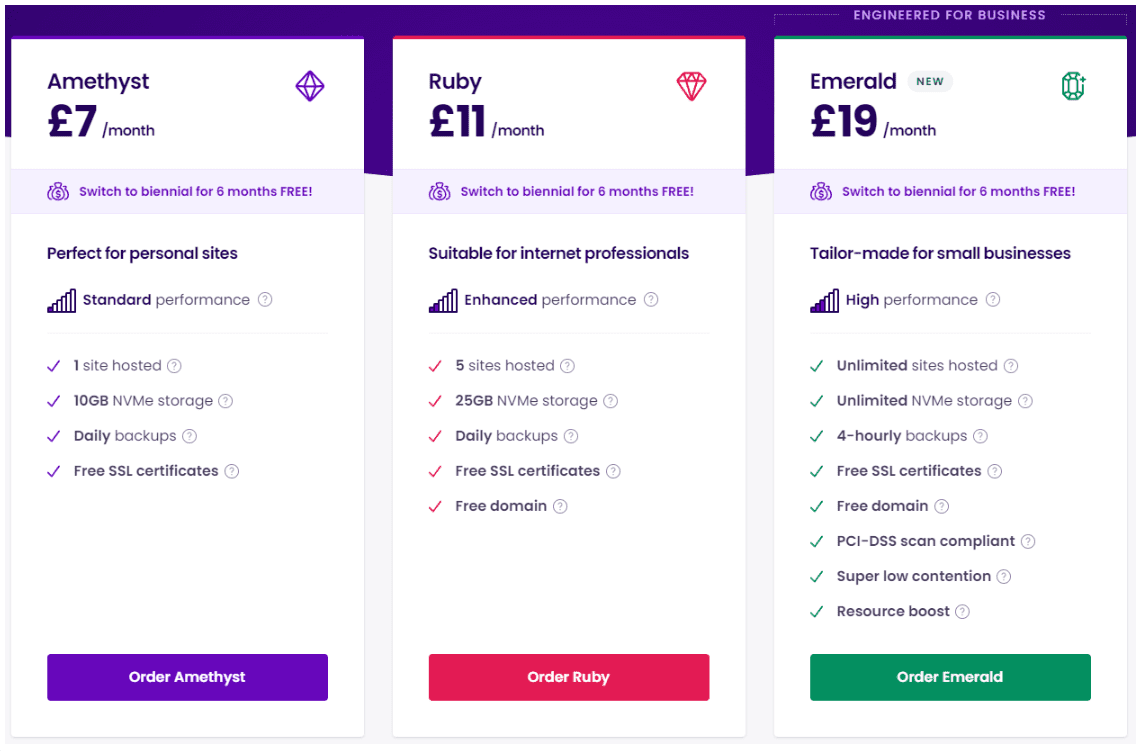Open help icon next to 25GB NVMe storage
Image resolution: width=1139 pixels, height=751 pixels.
610,401
